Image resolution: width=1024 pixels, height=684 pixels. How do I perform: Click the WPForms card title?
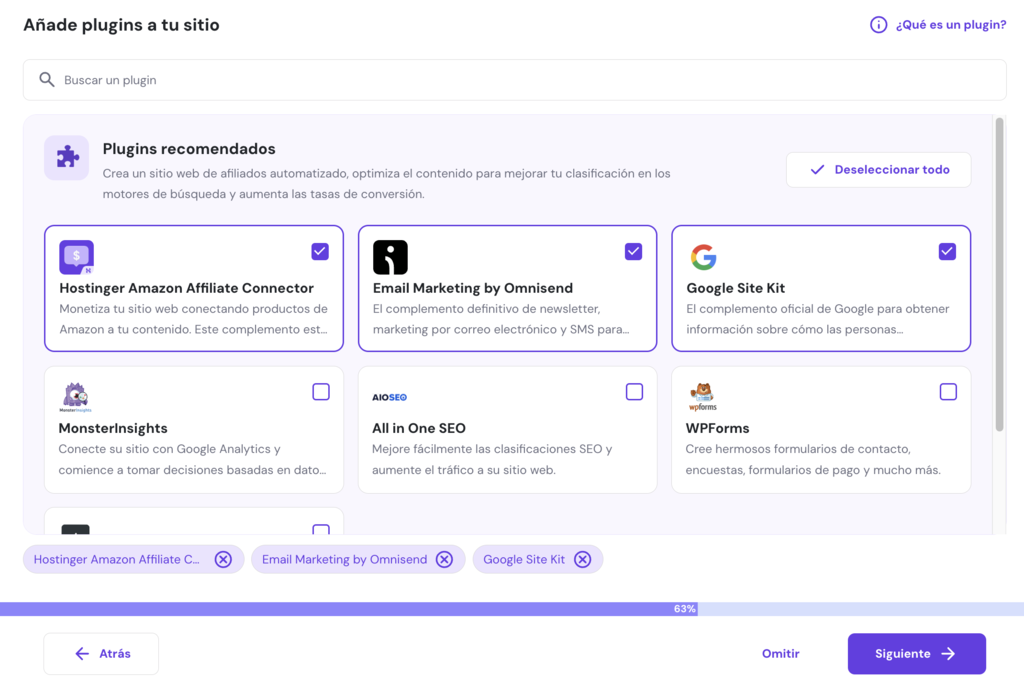pyautogui.click(x=717, y=429)
